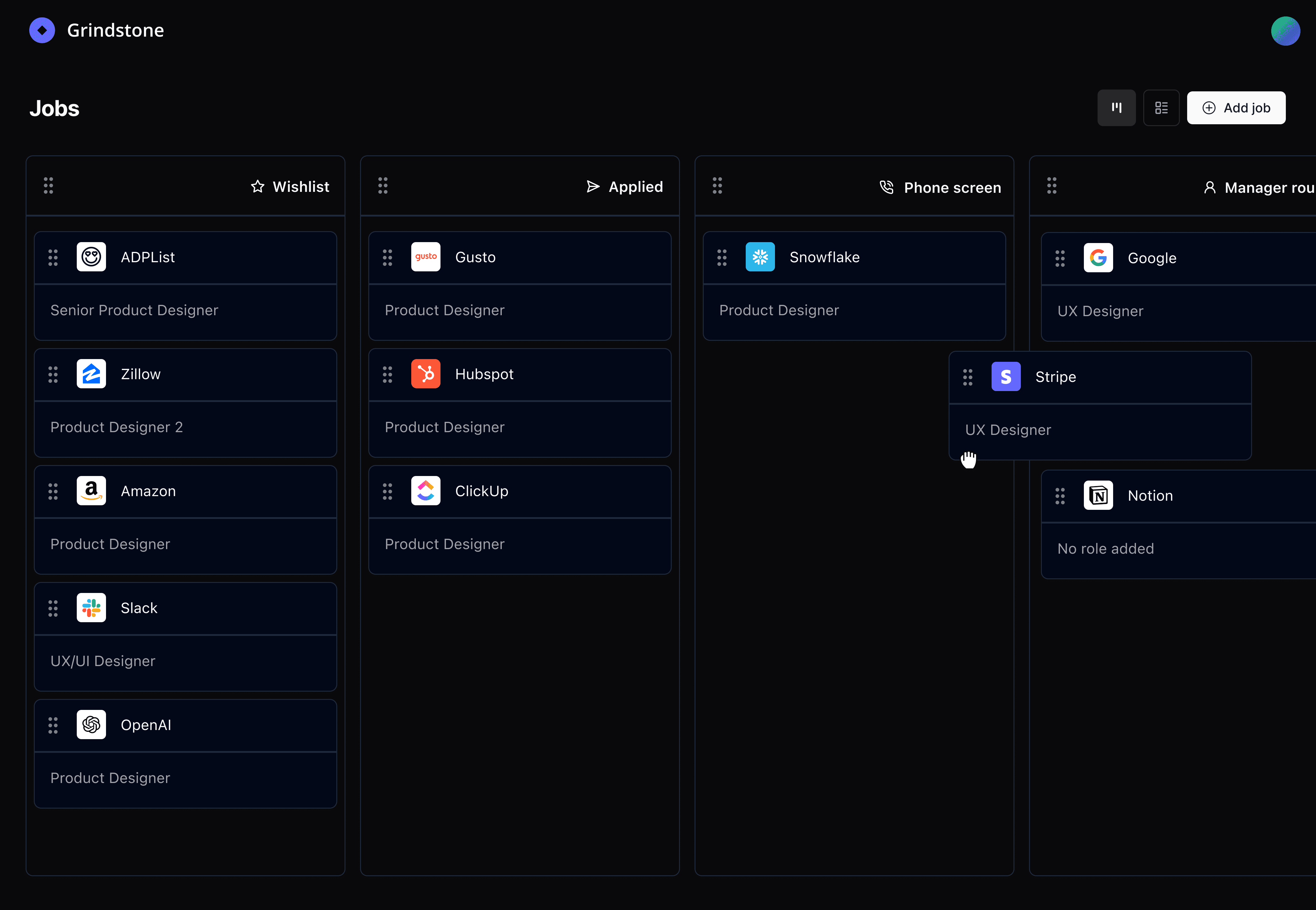Click the Add job button
This screenshot has height=910, width=1316.
coord(1236,108)
